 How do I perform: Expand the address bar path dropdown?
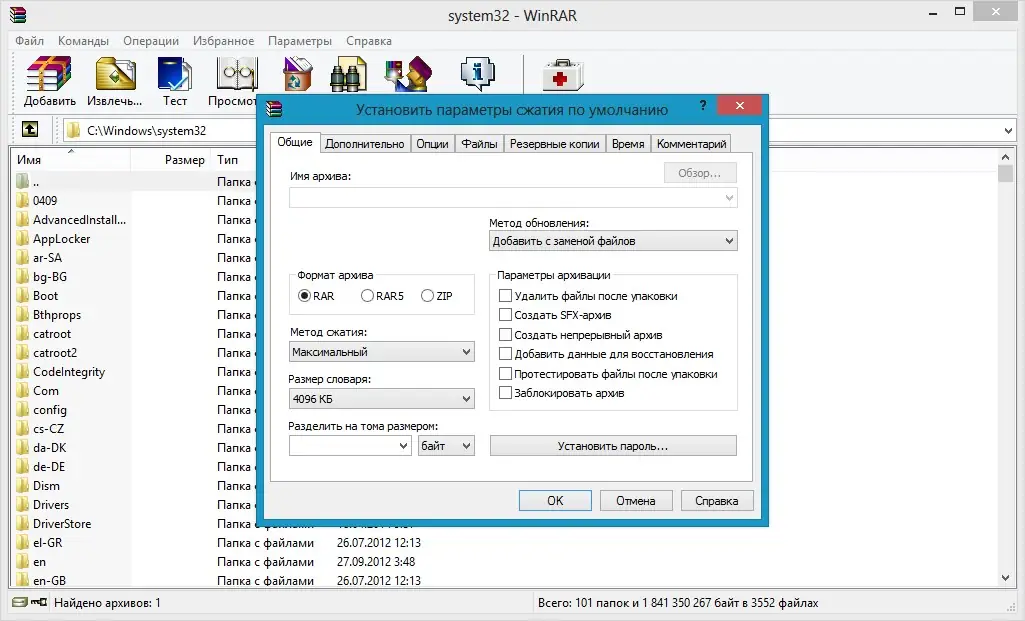click(1008, 130)
